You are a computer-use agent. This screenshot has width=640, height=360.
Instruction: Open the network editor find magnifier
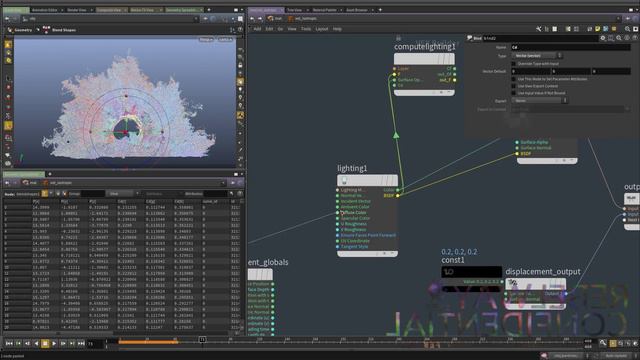(627, 29)
